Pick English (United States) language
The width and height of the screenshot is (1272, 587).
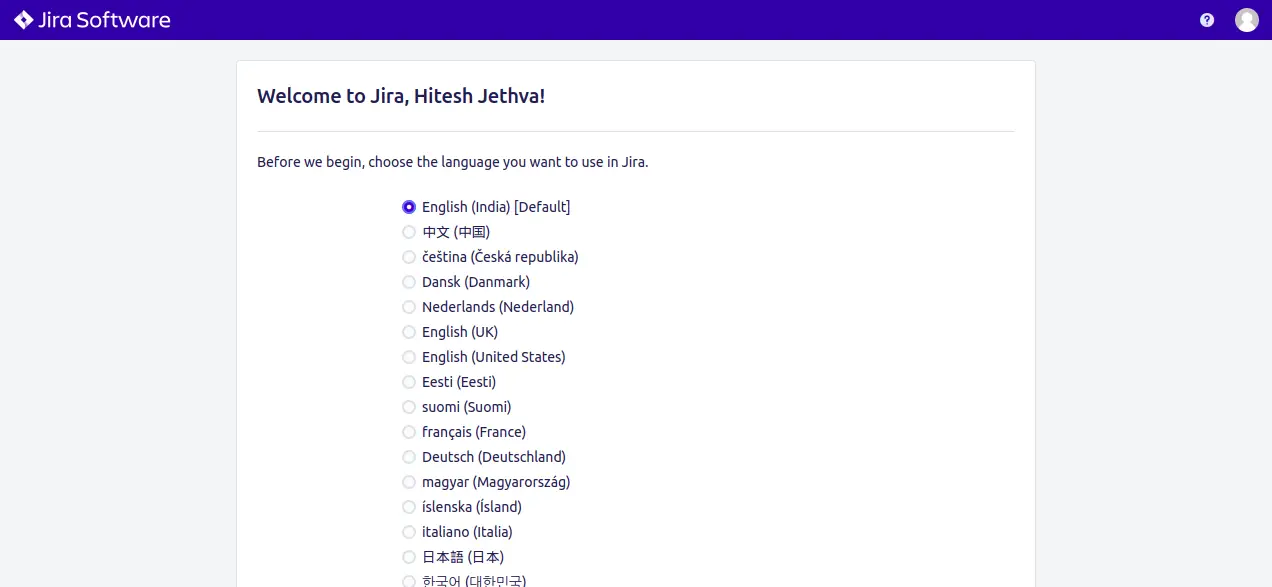point(409,357)
